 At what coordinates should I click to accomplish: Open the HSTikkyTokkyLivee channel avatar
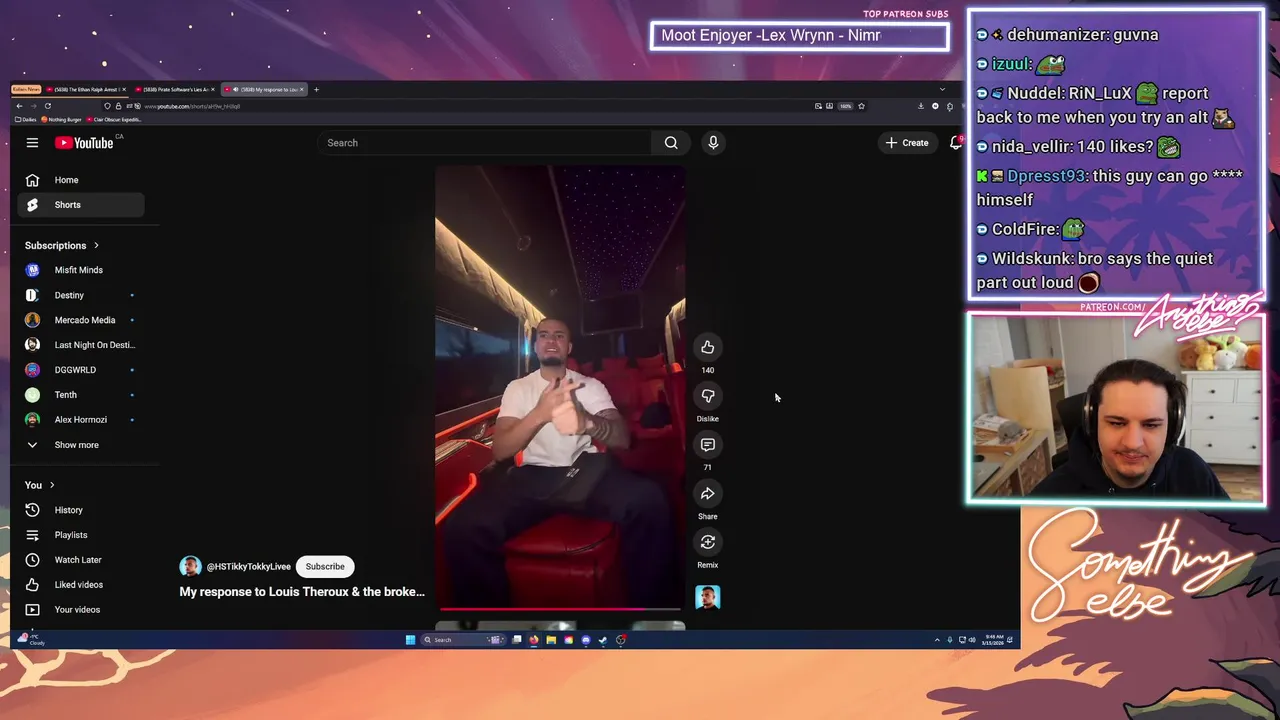pos(190,566)
